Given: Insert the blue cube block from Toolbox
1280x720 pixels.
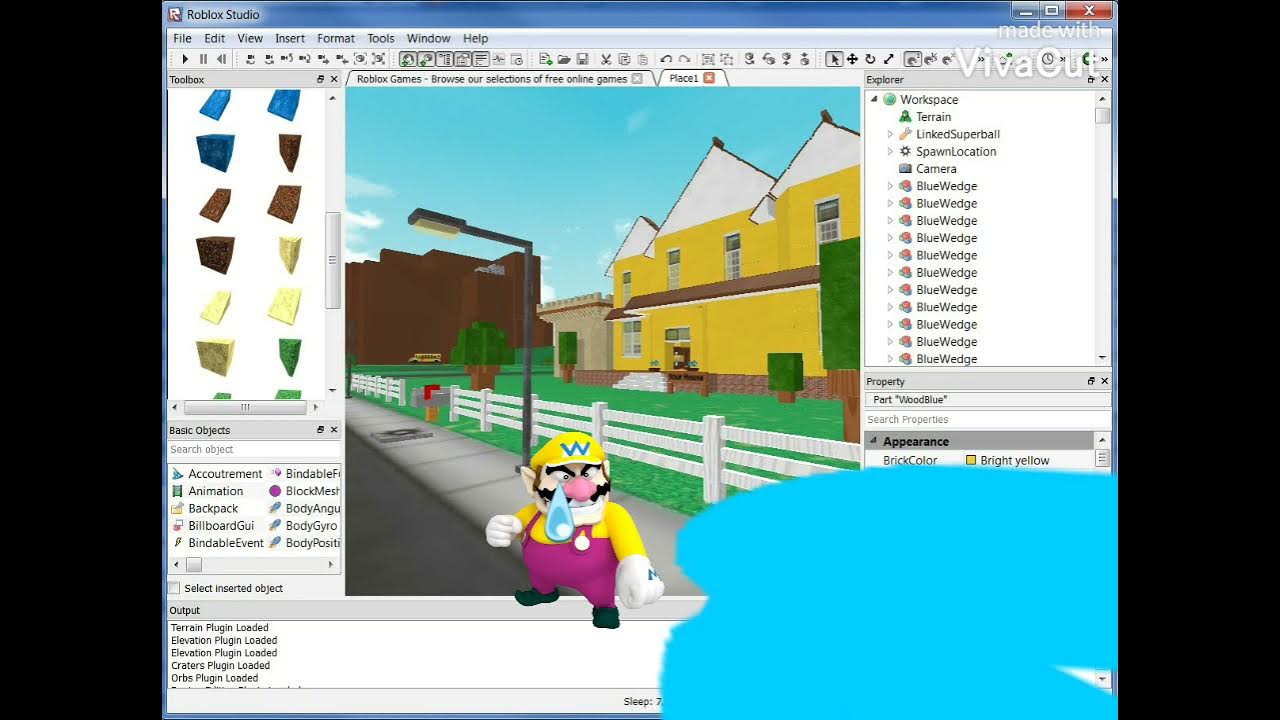Looking at the screenshot, I should [215, 152].
